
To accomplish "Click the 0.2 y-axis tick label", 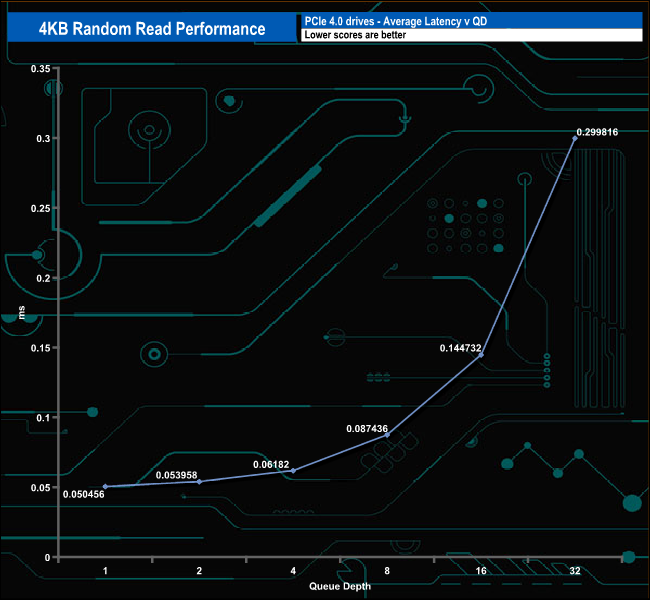I will pyautogui.click(x=43, y=278).
